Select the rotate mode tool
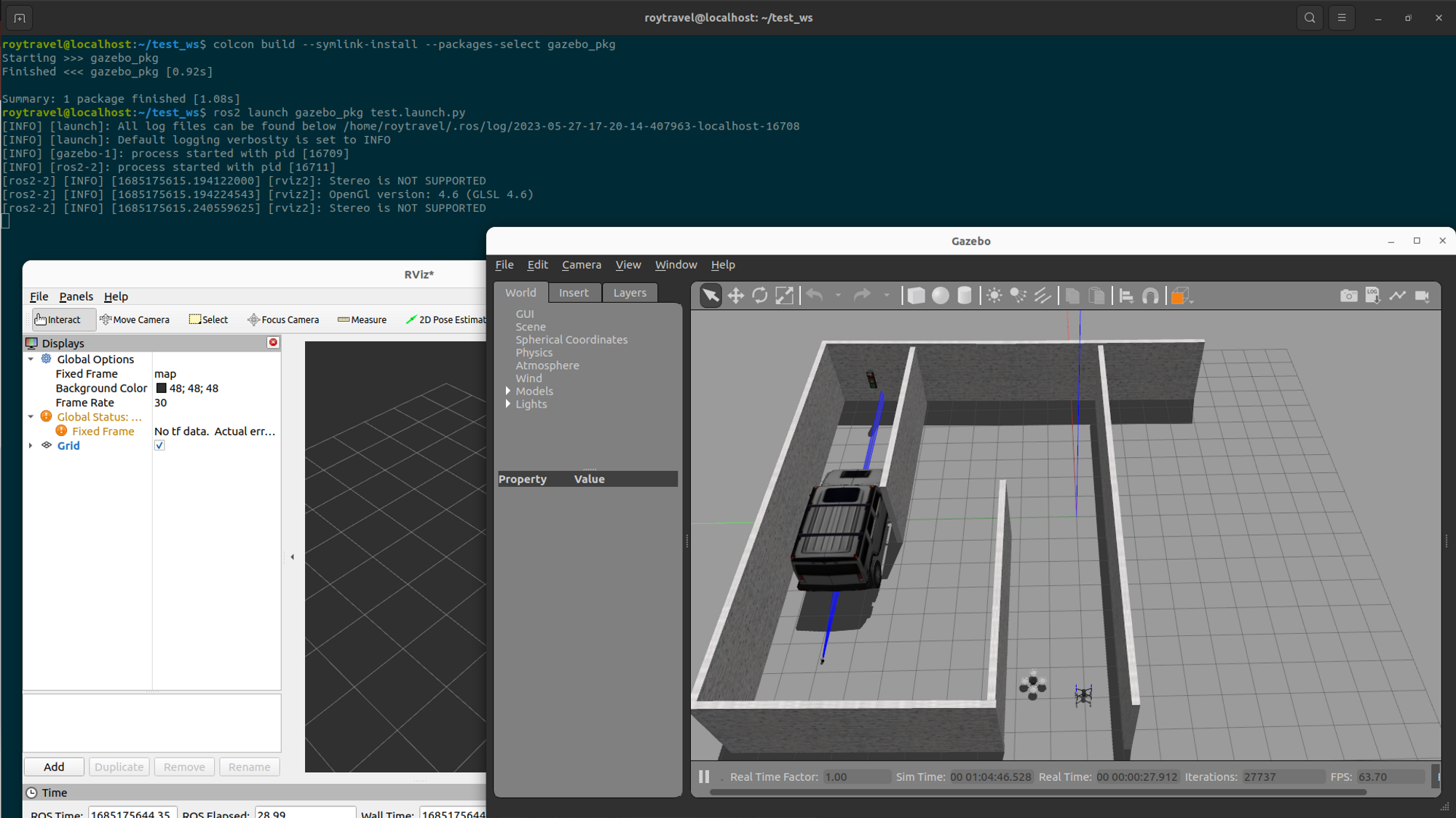This screenshot has height=818, width=1456. pyautogui.click(x=759, y=295)
